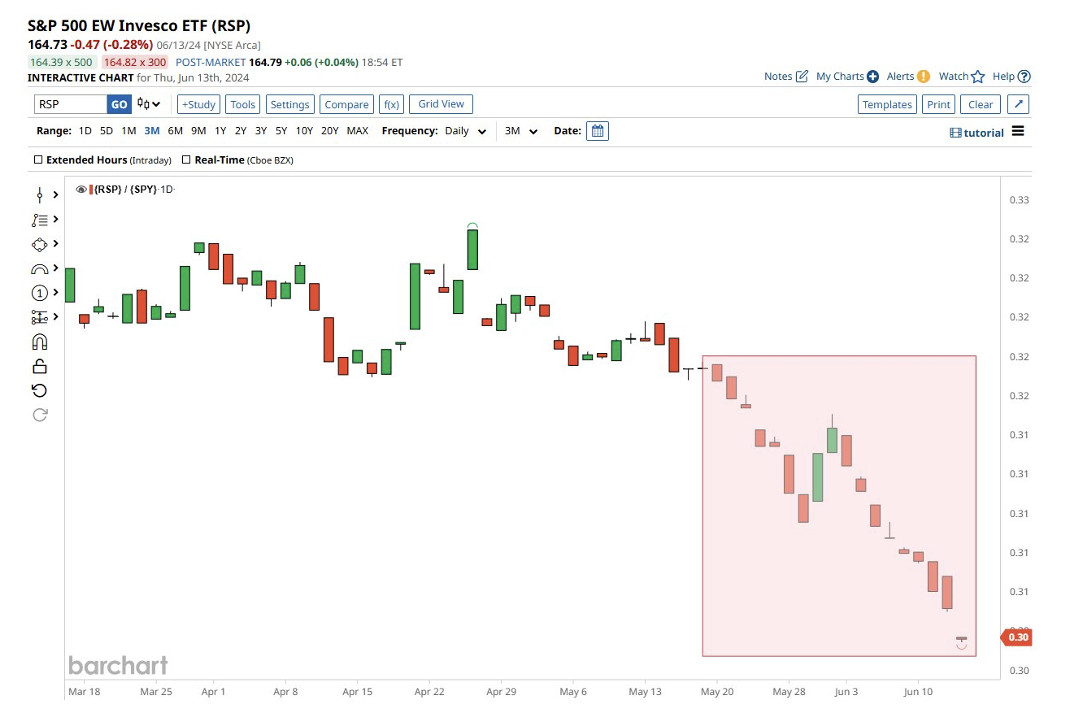Viewport: 1070px width, 714px height.
Task: Open the Date calendar picker icon
Action: click(597, 131)
